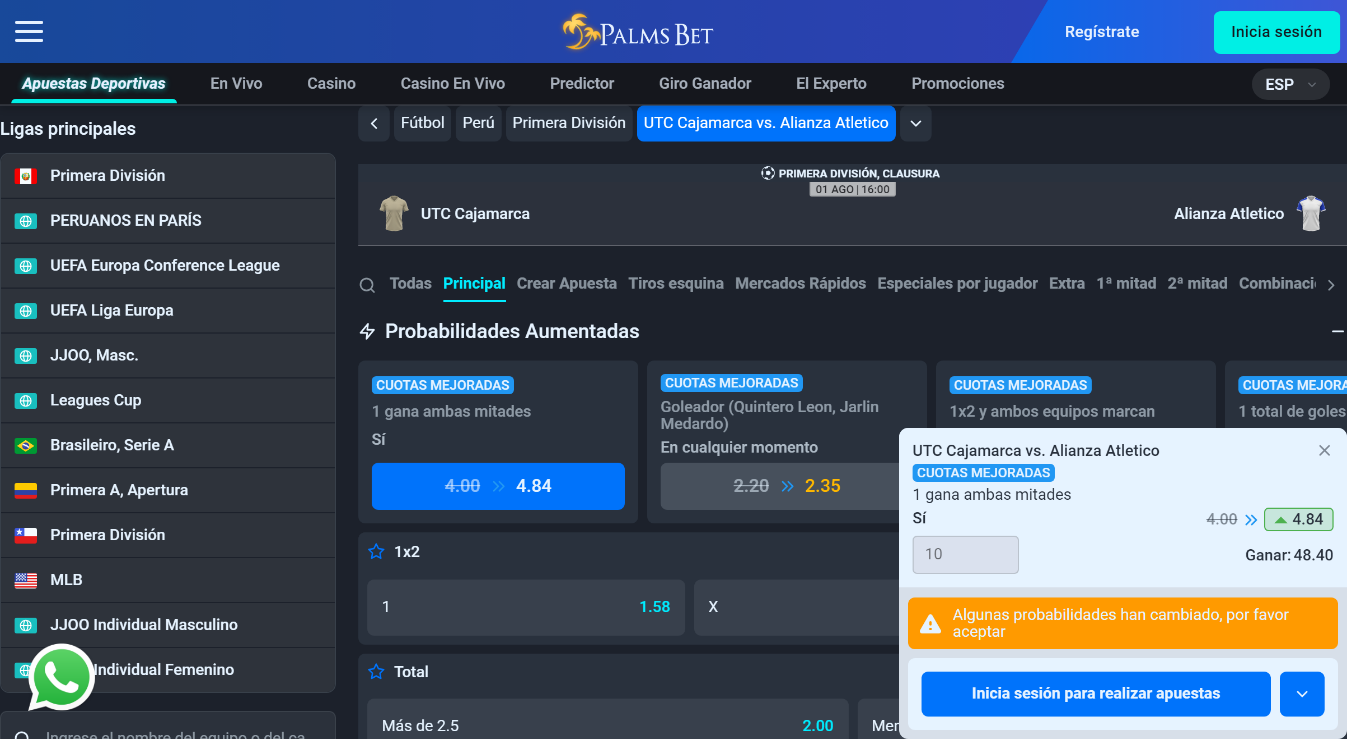Click the UTC Cajamarca jersey icon

[x=394, y=213]
